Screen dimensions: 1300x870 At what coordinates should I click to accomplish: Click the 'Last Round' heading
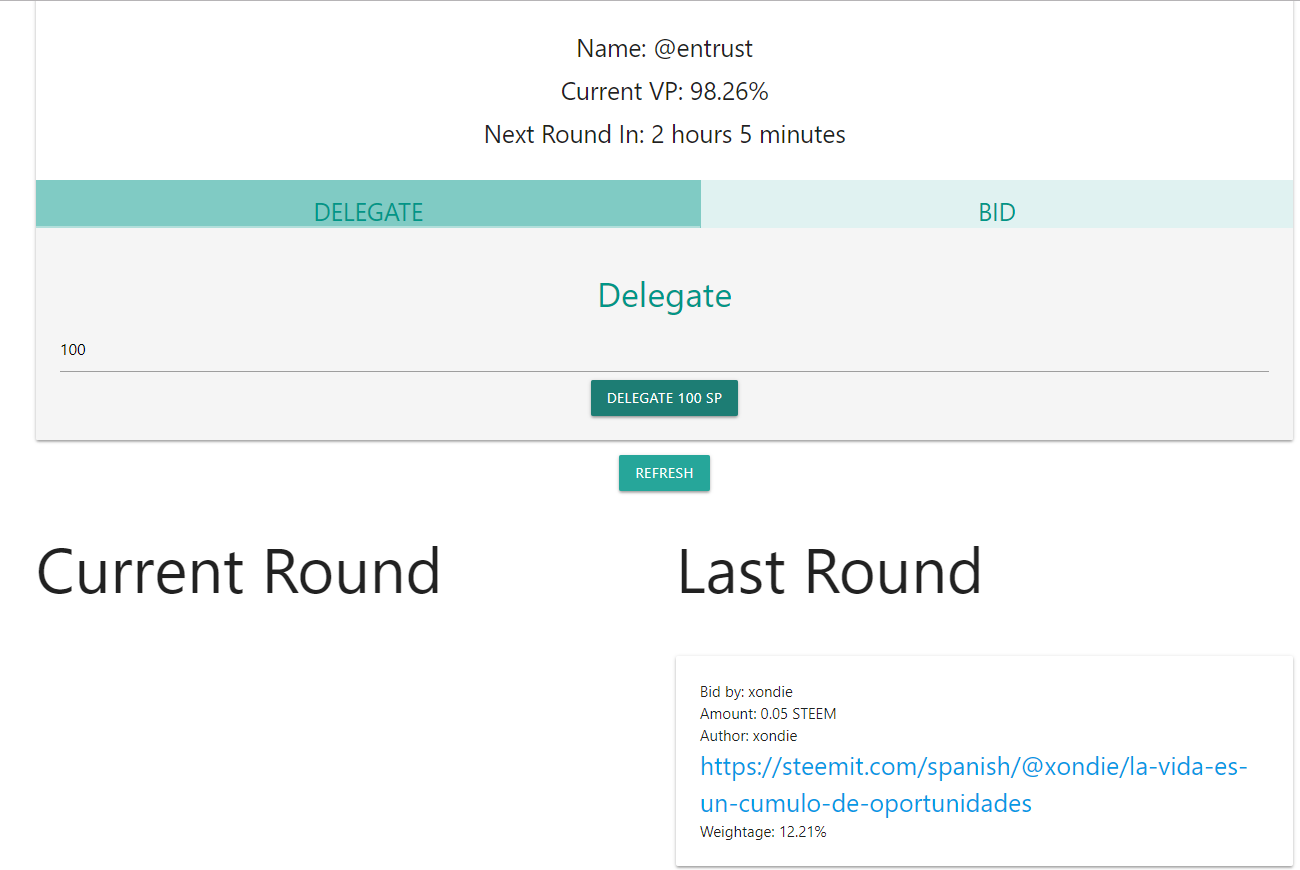(829, 572)
